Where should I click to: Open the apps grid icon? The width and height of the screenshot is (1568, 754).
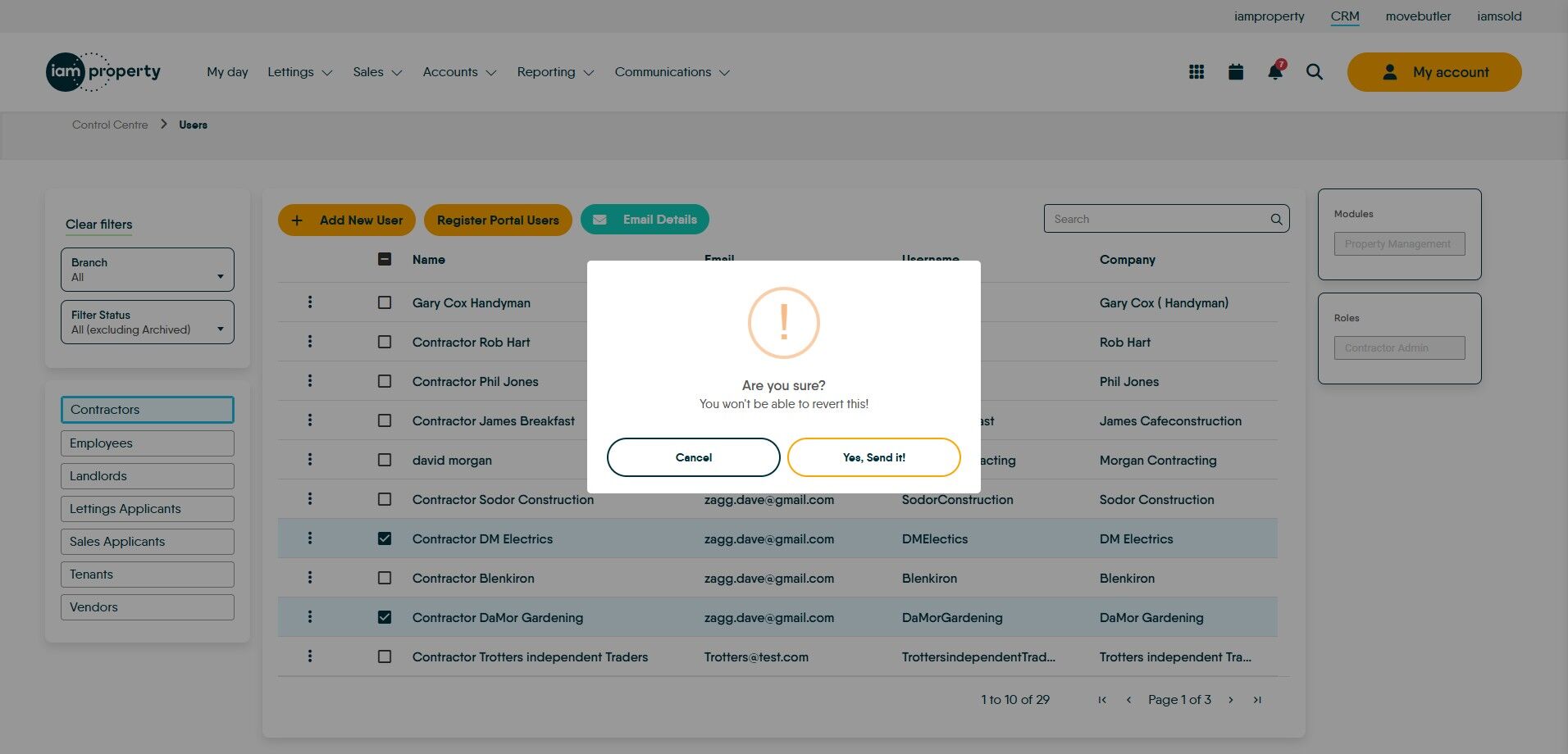1197,72
